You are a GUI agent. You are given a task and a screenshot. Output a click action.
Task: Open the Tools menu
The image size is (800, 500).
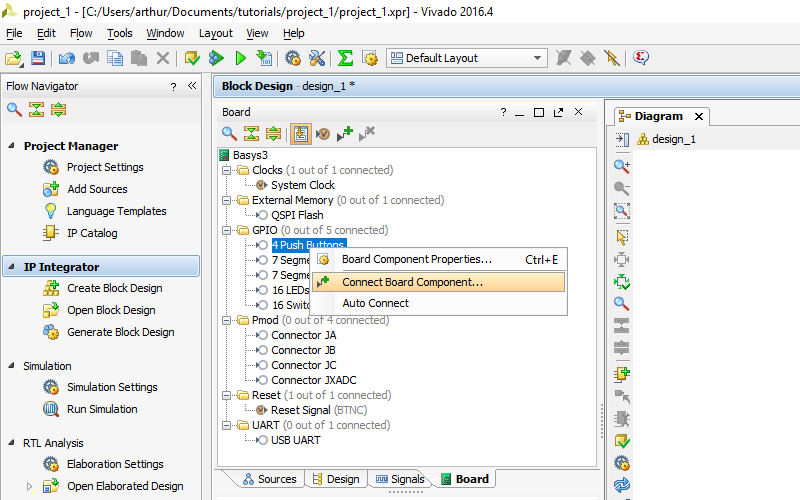[120, 33]
